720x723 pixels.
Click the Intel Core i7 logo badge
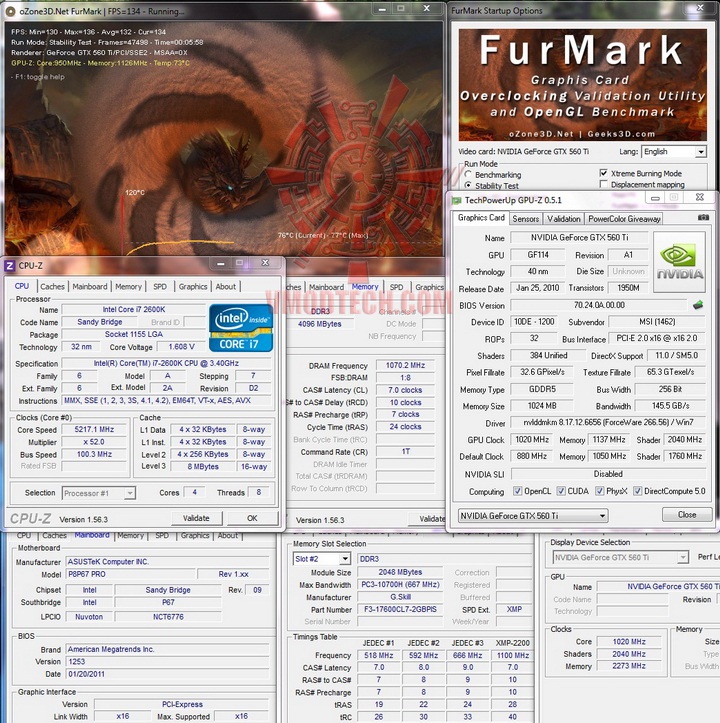click(240, 328)
